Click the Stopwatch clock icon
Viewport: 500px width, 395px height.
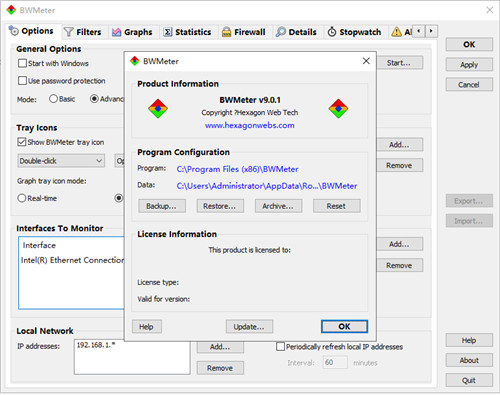(332, 32)
